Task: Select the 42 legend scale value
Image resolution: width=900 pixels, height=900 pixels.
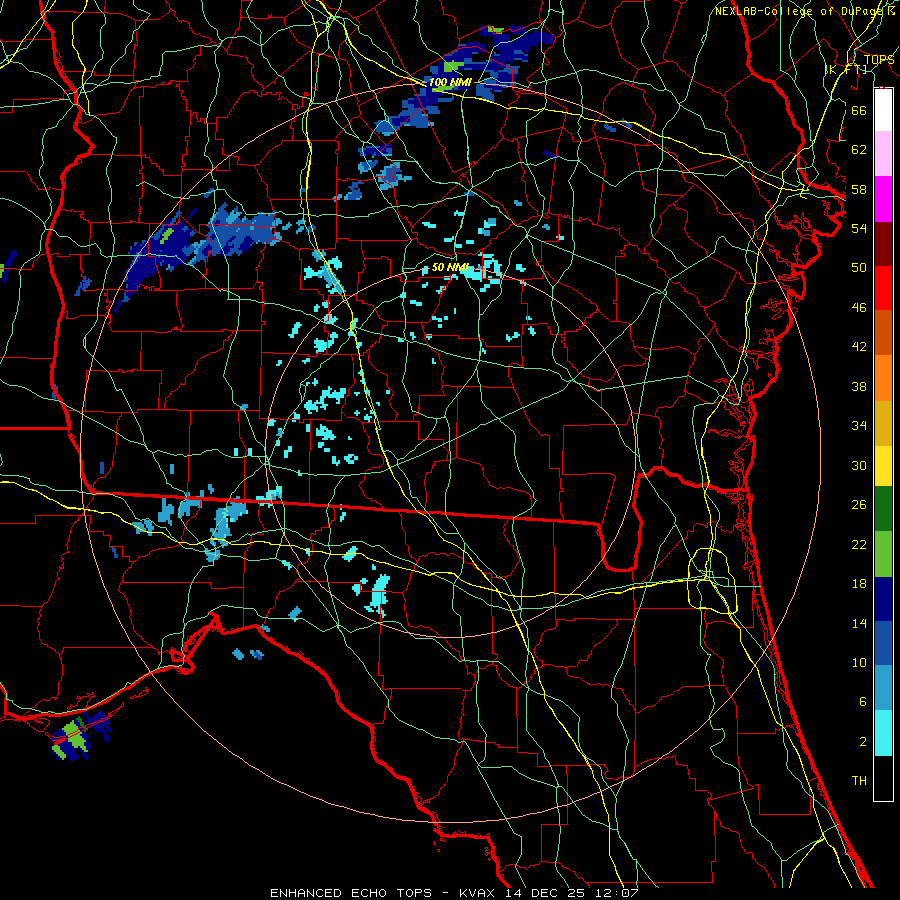Action: [859, 347]
